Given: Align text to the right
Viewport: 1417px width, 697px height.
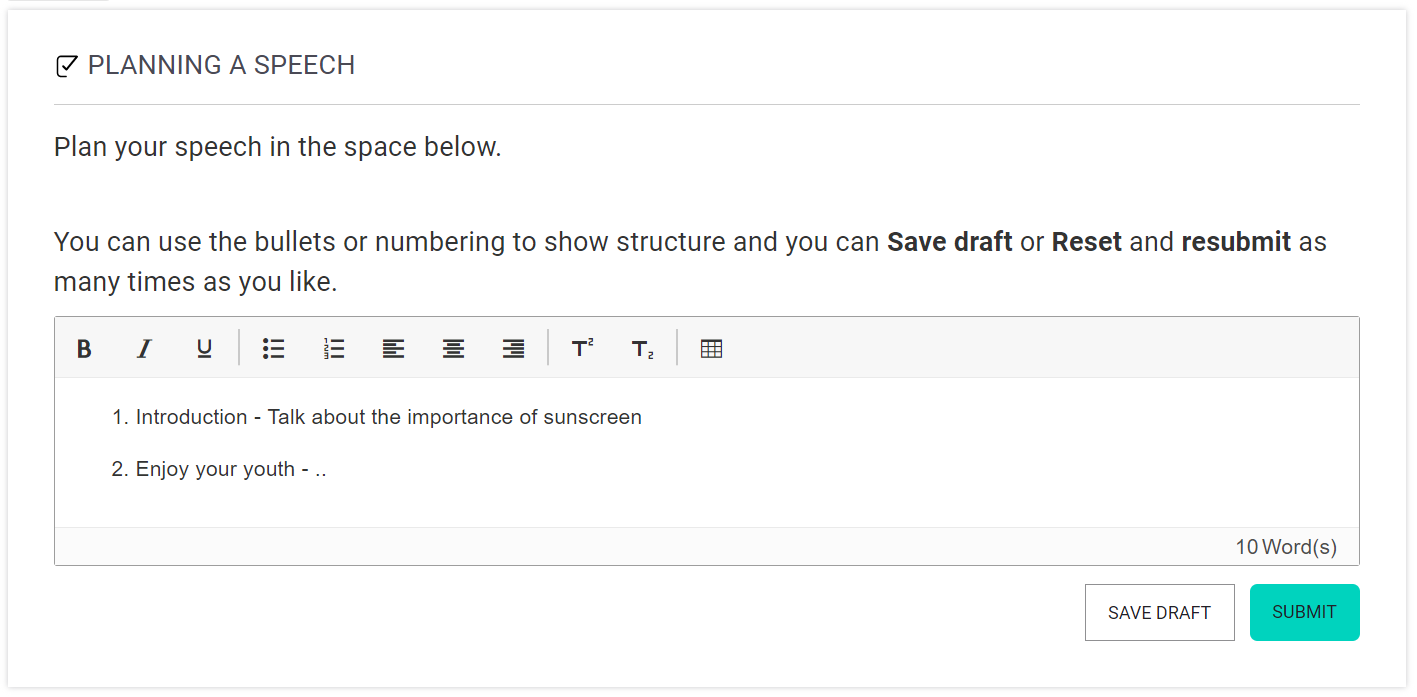Looking at the screenshot, I should 513,348.
